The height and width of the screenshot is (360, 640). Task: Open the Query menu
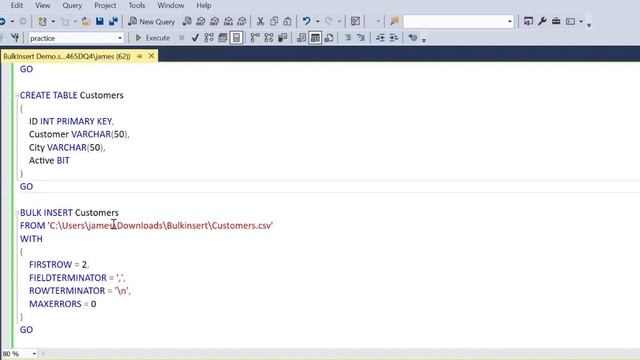[72, 5]
